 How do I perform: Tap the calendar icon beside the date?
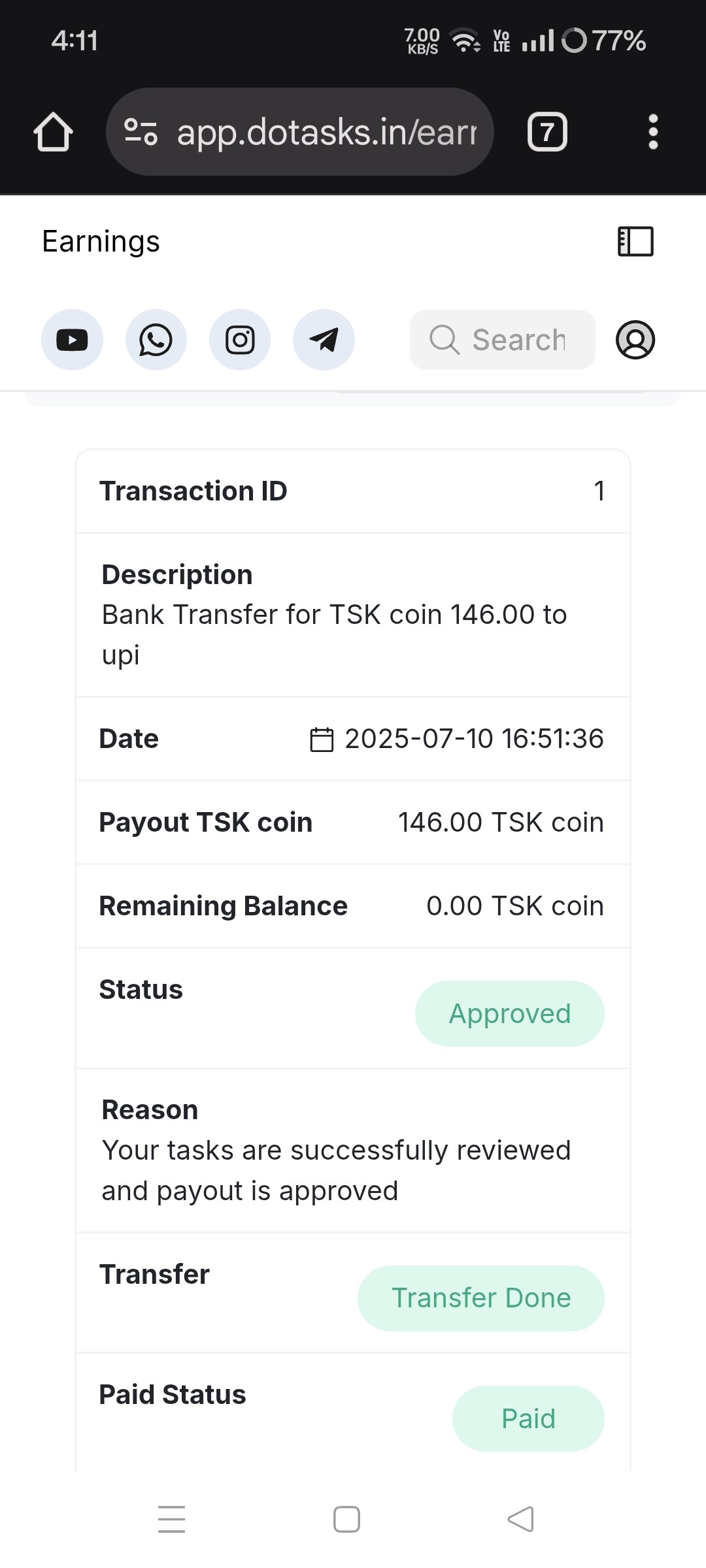coord(321,740)
